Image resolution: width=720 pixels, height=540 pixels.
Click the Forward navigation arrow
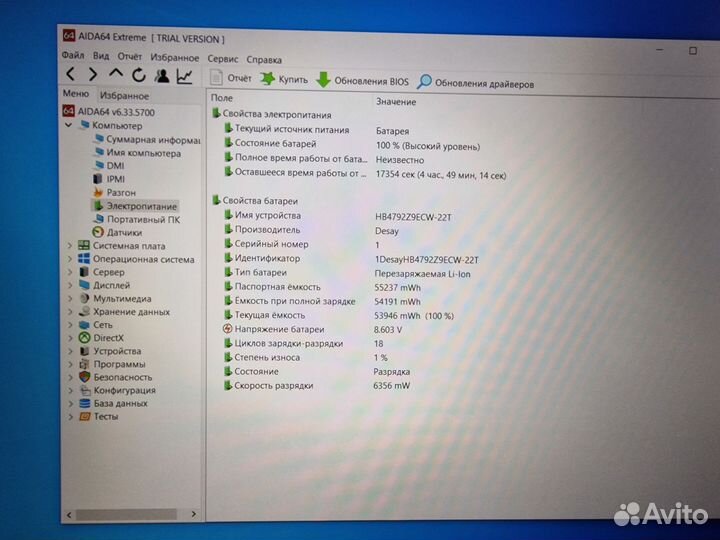point(93,76)
